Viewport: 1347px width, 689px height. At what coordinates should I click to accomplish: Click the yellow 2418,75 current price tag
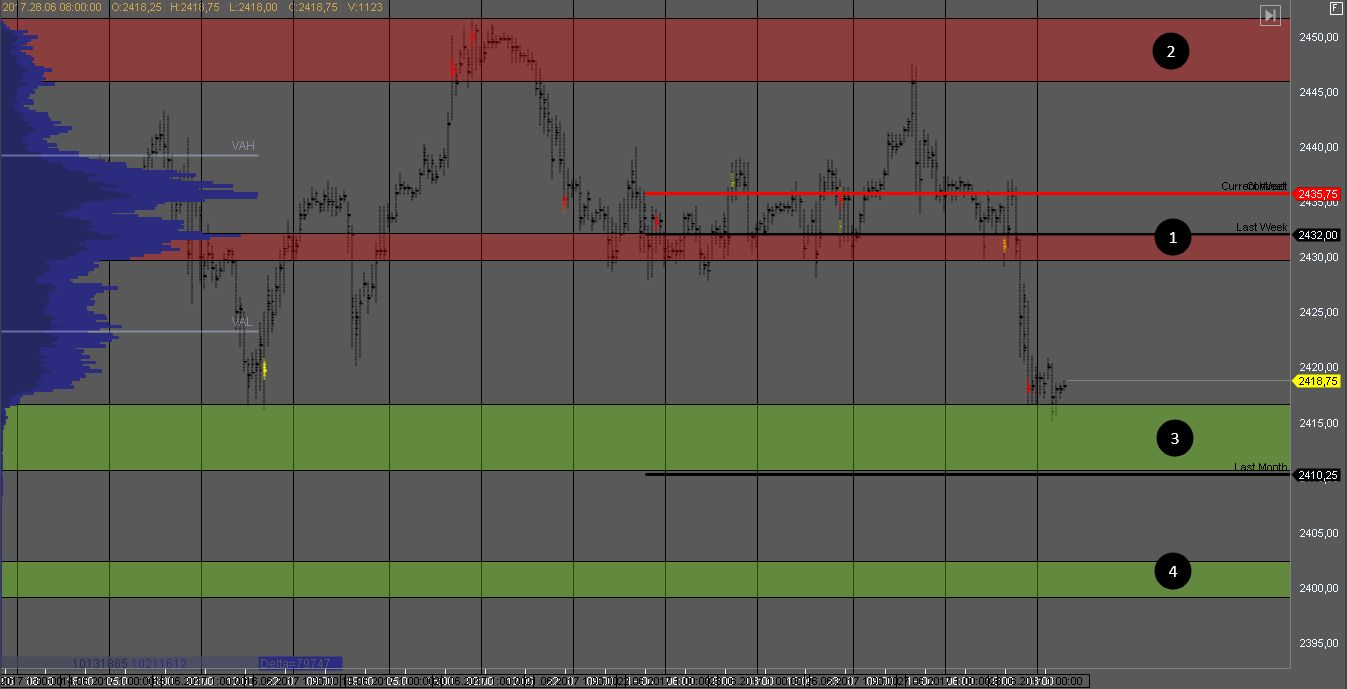(x=1316, y=382)
